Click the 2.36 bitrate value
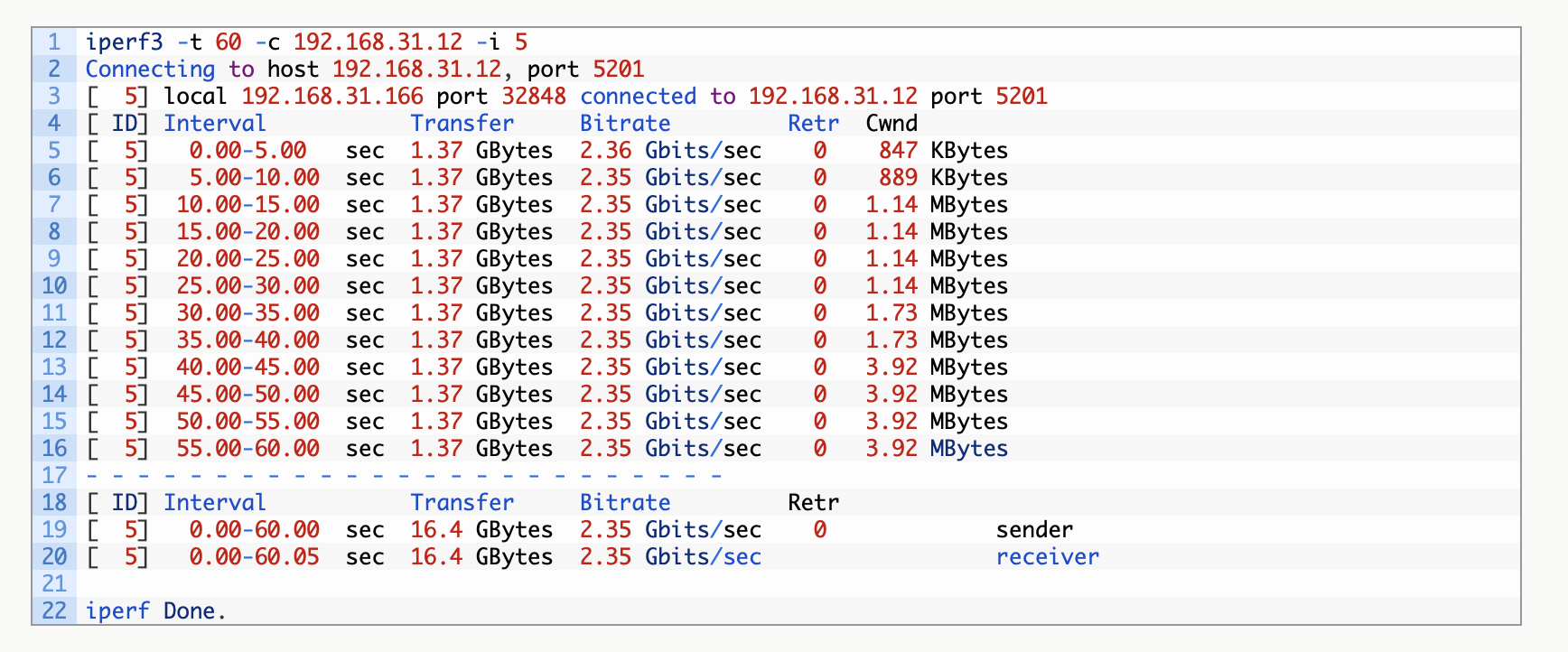The width and height of the screenshot is (1568, 652). (605, 151)
